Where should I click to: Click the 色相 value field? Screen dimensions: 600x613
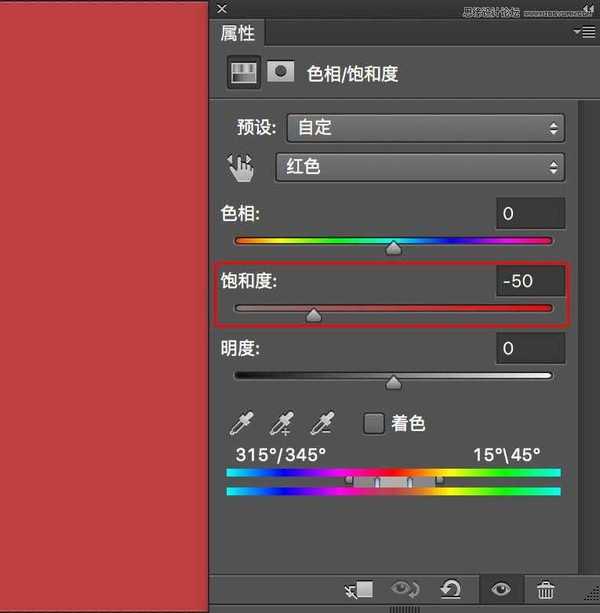point(530,213)
